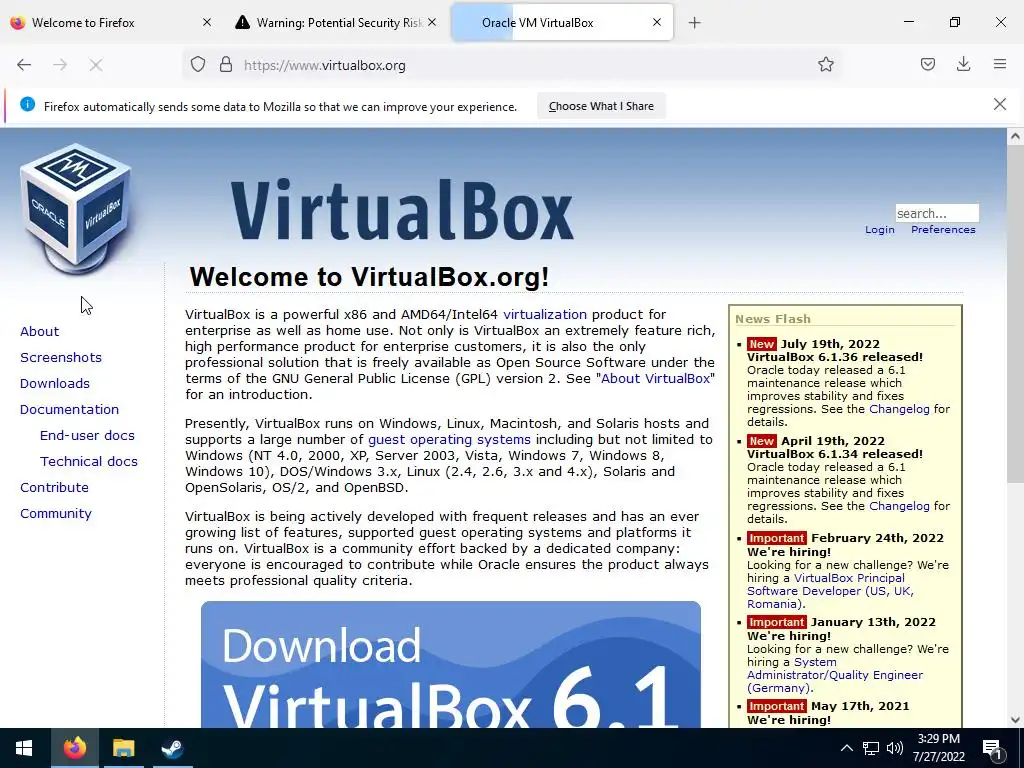Screen dimensions: 1024x768
Task: Click the "News Flash" heading
Action: coord(773,319)
